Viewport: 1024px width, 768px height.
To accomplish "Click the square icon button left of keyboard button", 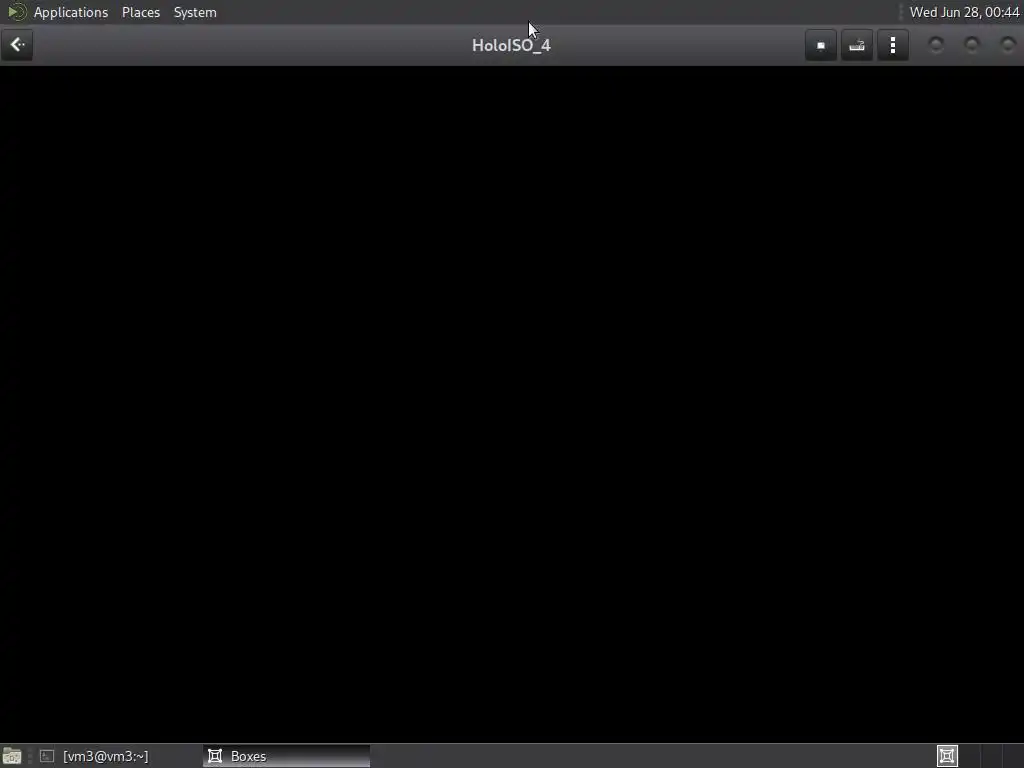I will (821, 45).
